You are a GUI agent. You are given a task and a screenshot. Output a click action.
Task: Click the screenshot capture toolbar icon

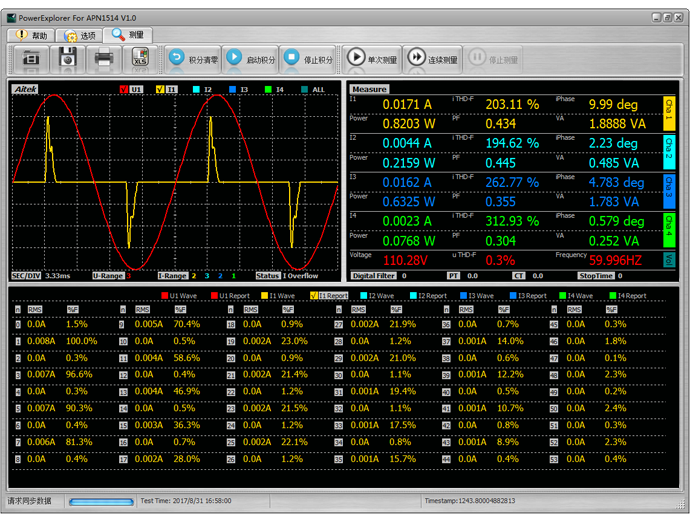click(x=32, y=59)
